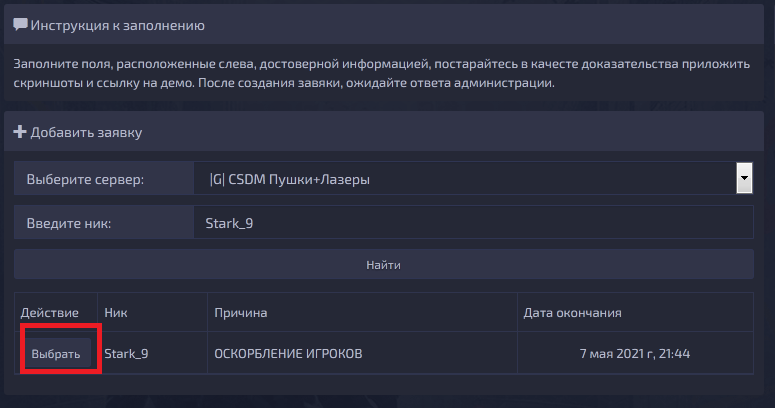The height and width of the screenshot is (408, 775).
Task: Click the nickname input containing Stark_9
Action: (x=474, y=223)
